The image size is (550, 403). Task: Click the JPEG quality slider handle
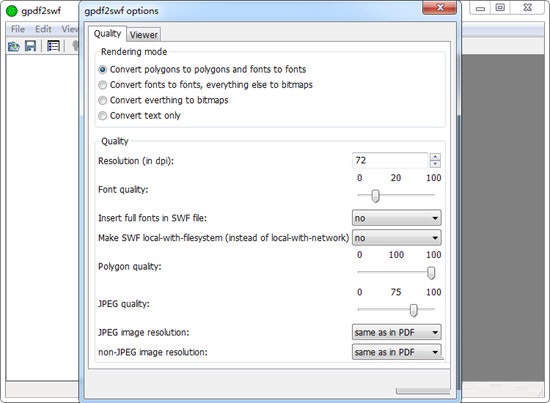click(x=414, y=310)
